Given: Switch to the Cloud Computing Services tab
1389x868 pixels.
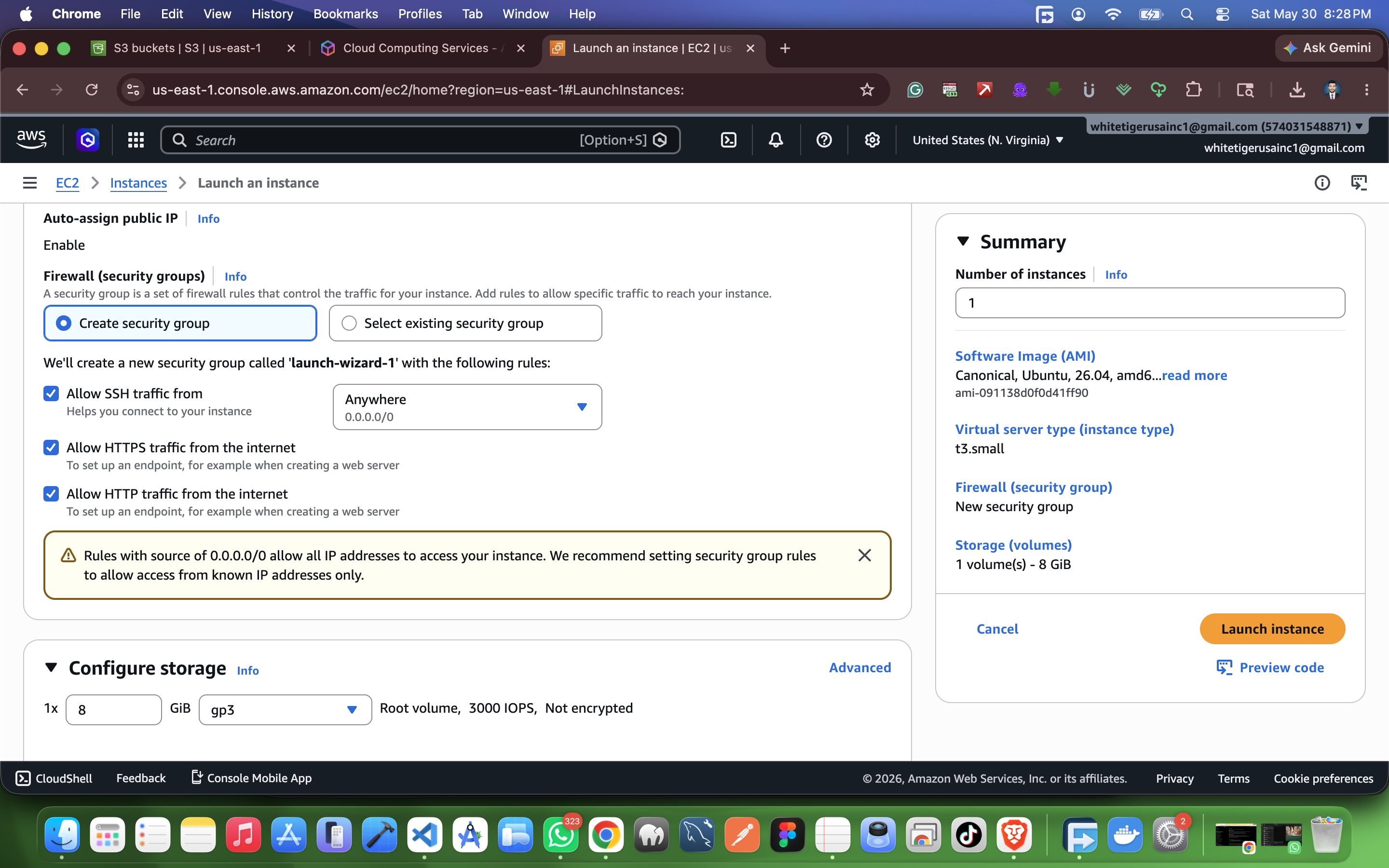Looking at the screenshot, I should (423, 48).
